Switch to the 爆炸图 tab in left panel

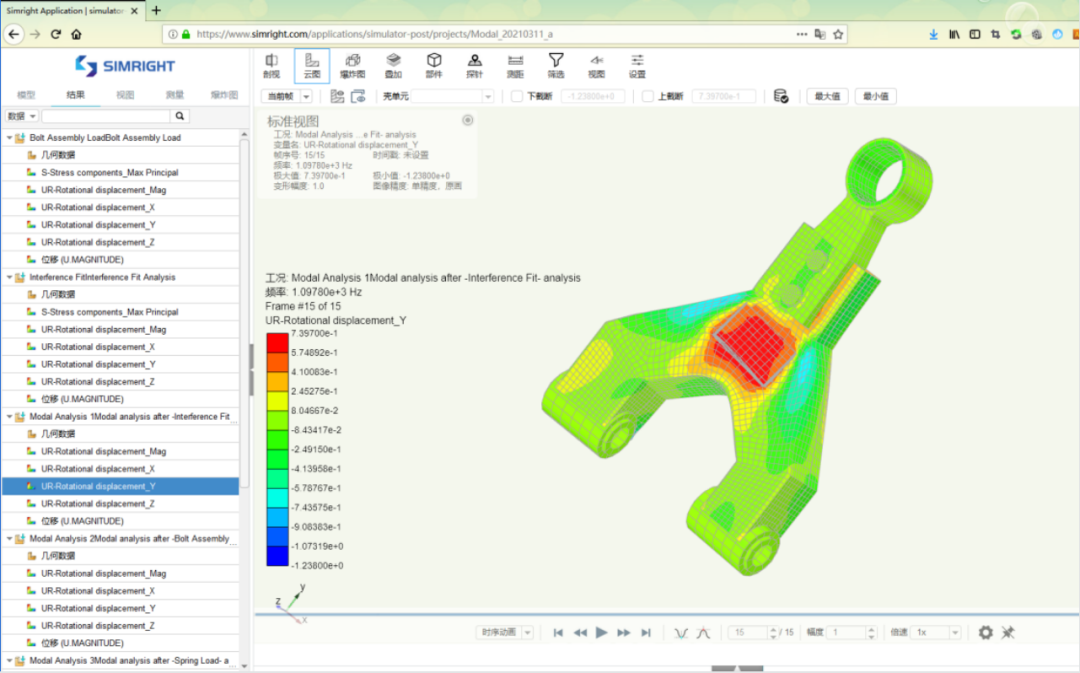click(x=224, y=95)
